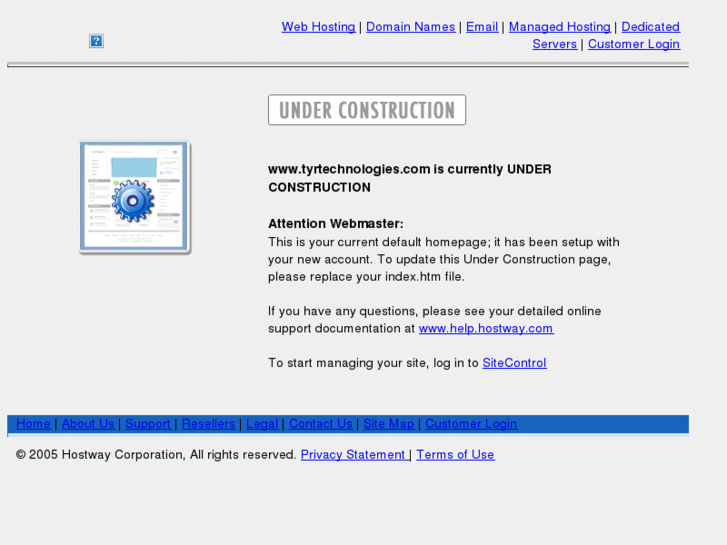Select Support in the footer bar

pyautogui.click(x=148, y=423)
